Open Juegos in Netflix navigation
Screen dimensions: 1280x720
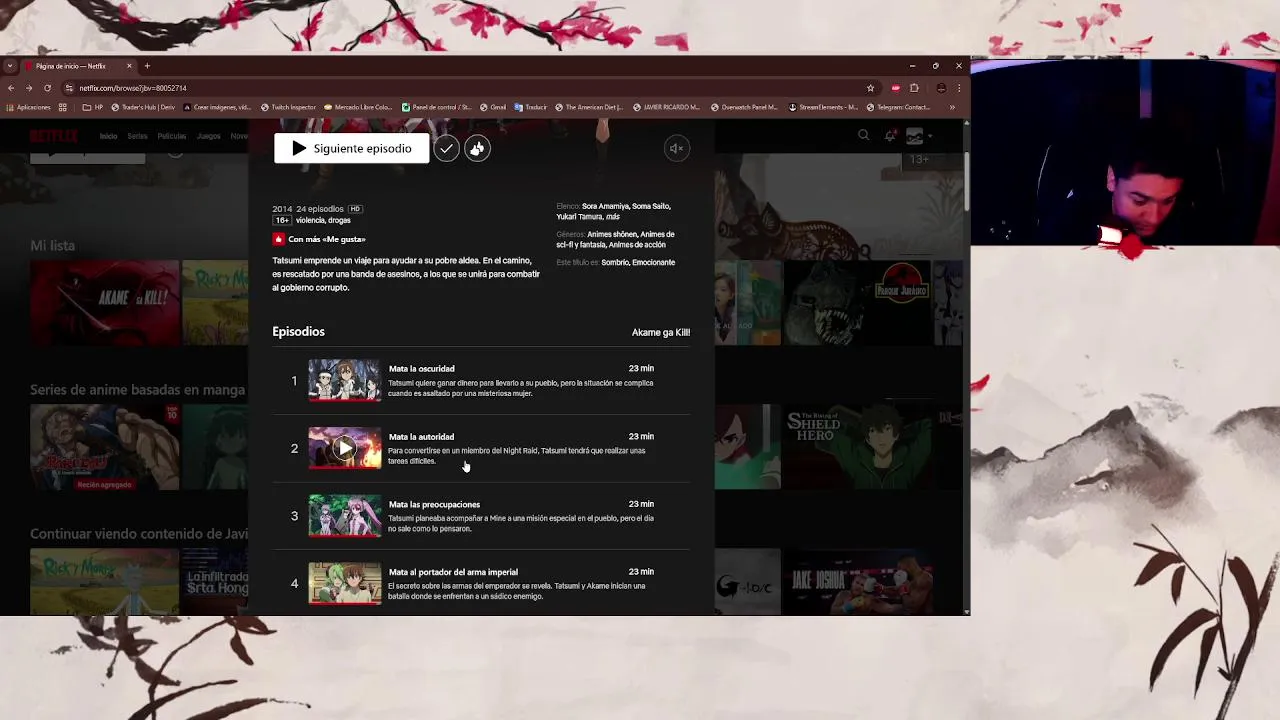click(x=208, y=136)
